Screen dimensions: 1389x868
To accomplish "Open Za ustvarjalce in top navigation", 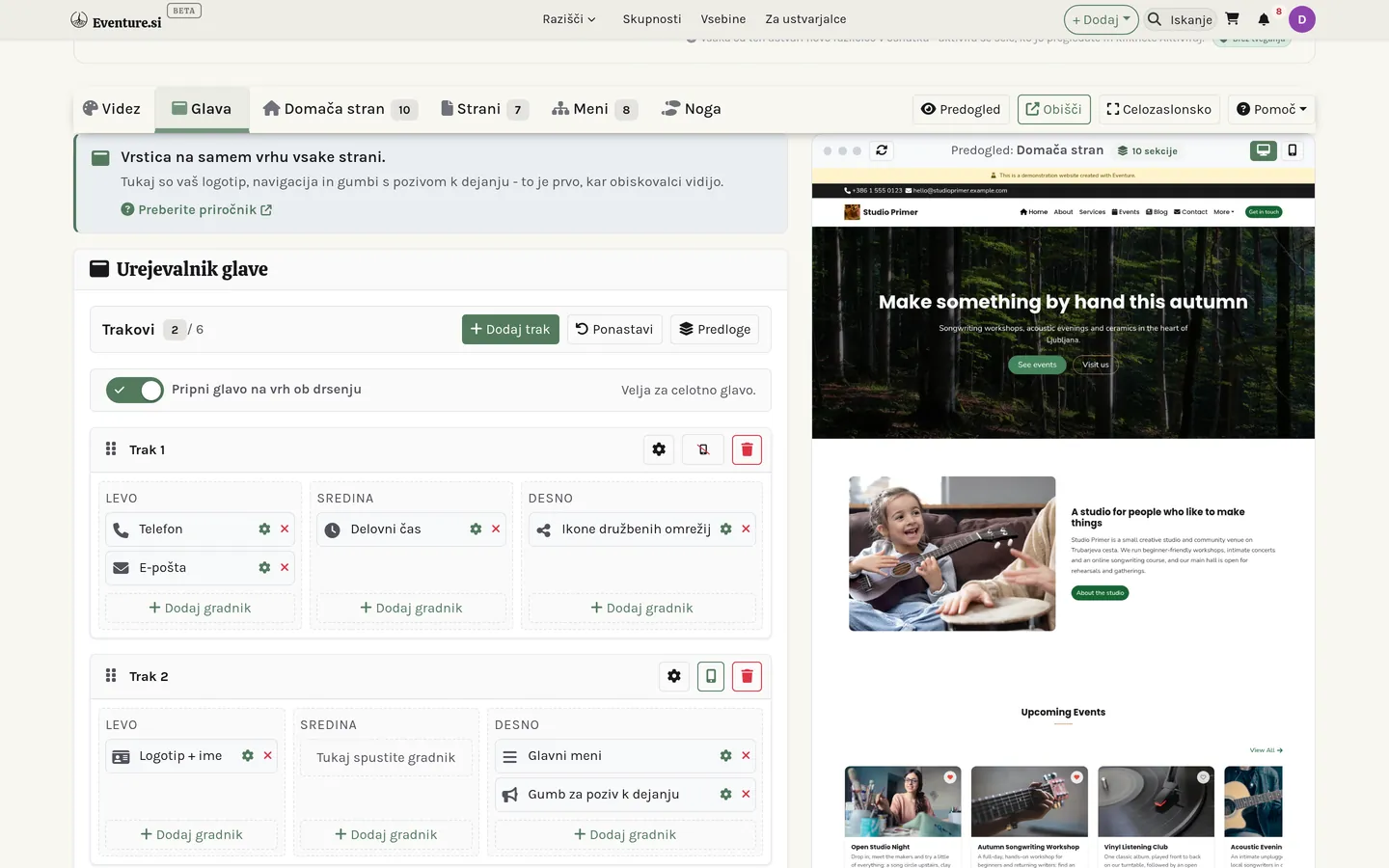I will click(805, 19).
